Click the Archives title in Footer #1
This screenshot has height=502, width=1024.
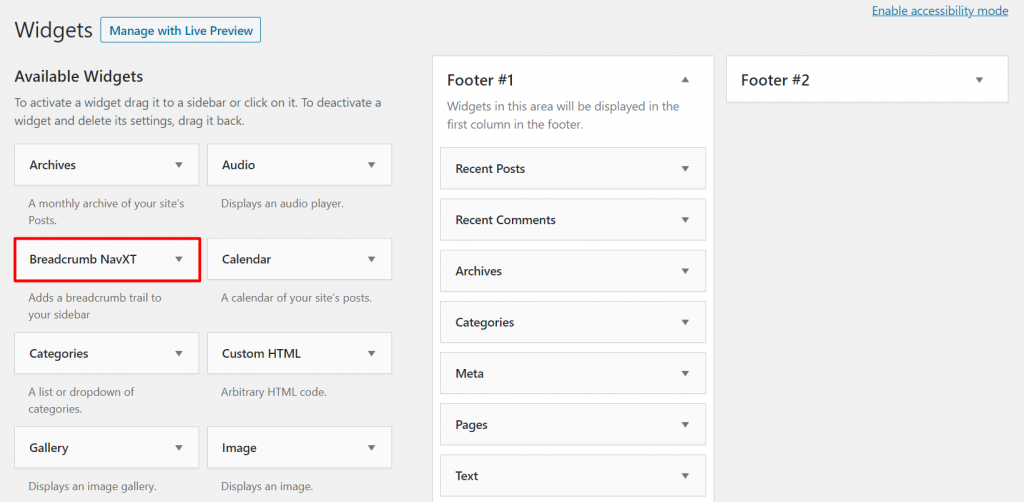tap(478, 271)
